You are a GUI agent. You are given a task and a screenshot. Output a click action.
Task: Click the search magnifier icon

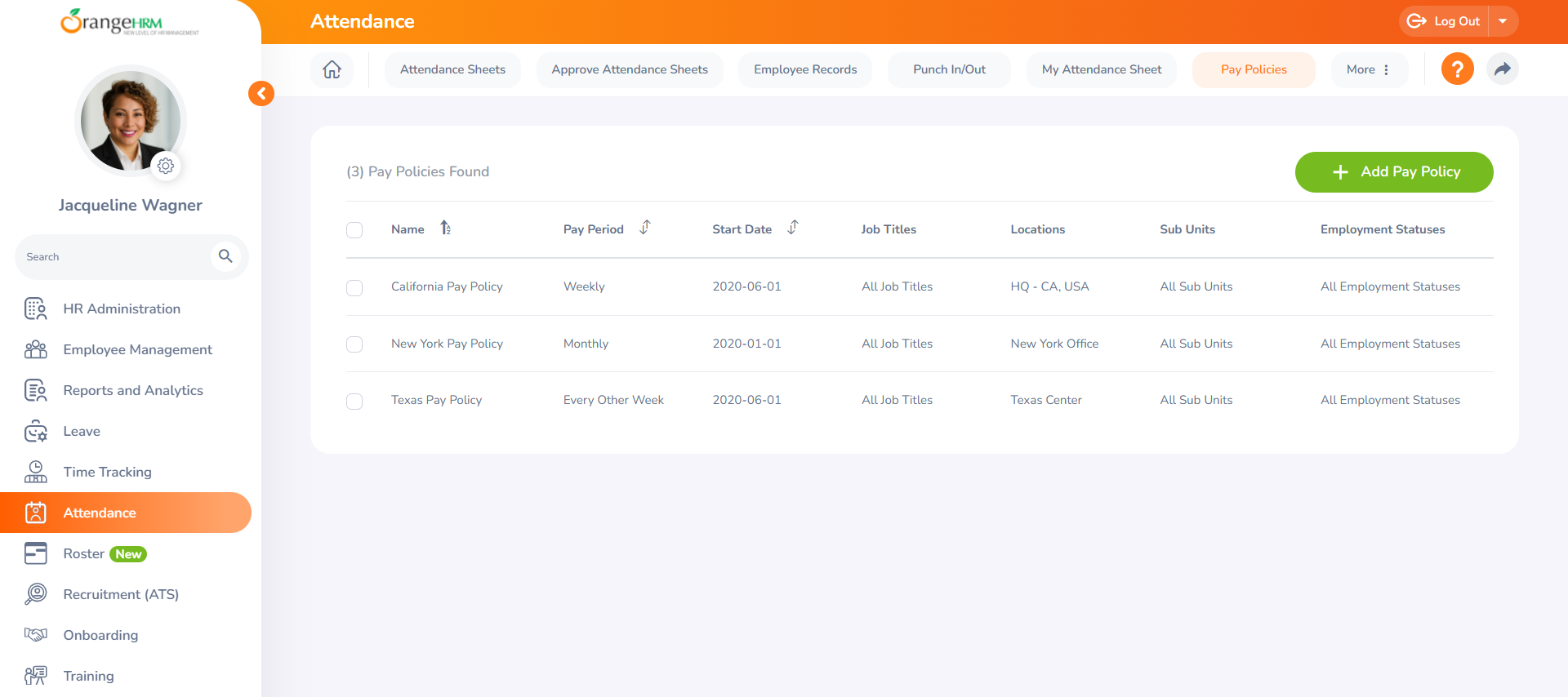225,256
